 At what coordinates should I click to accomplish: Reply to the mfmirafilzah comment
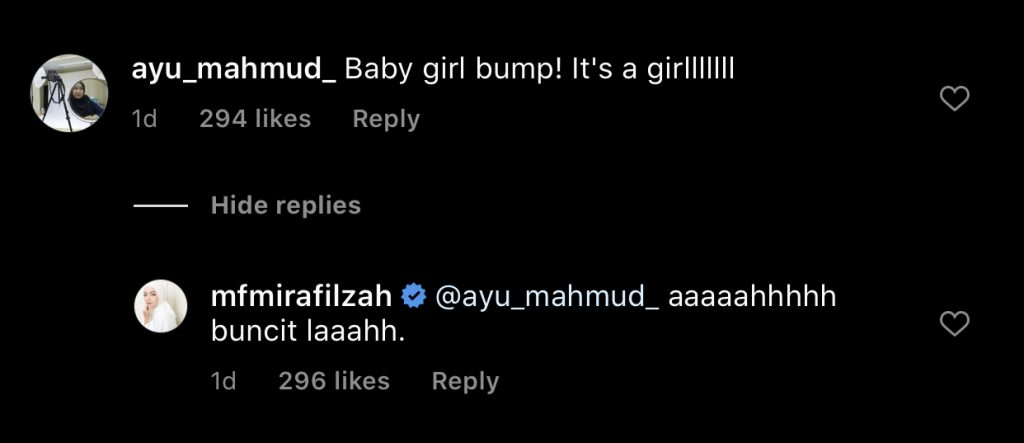465,381
